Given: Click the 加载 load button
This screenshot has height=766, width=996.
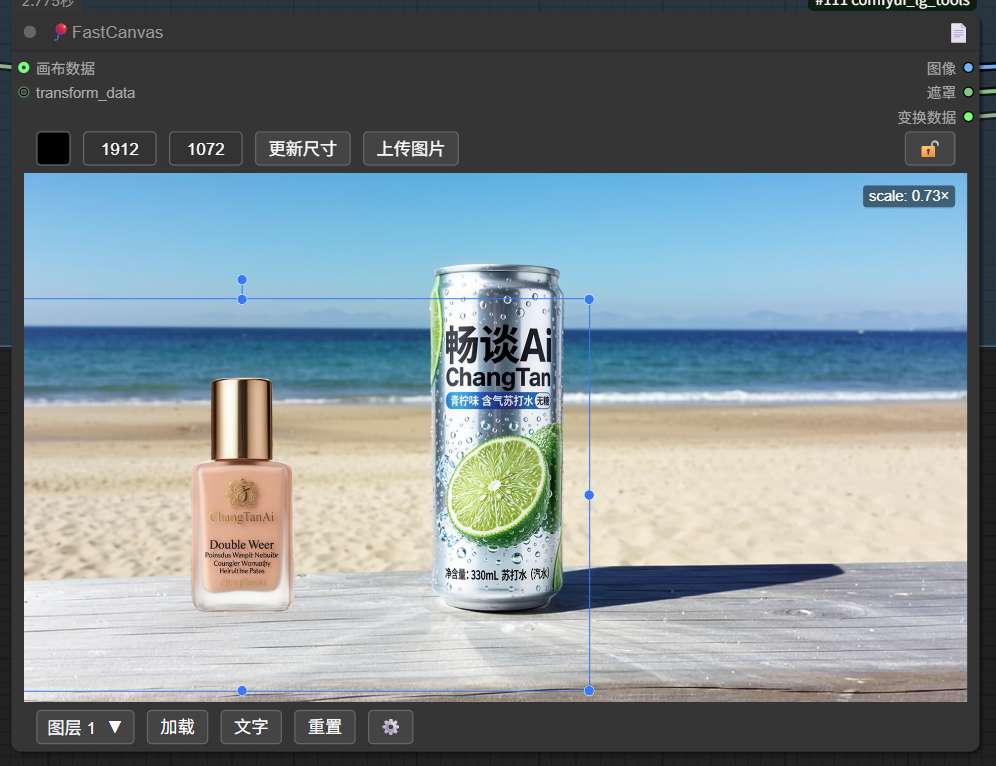Looking at the screenshot, I should tap(177, 727).
